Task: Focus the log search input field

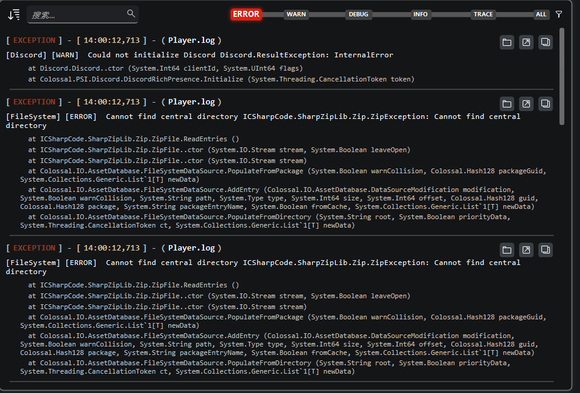Action: pyautogui.click(x=82, y=15)
